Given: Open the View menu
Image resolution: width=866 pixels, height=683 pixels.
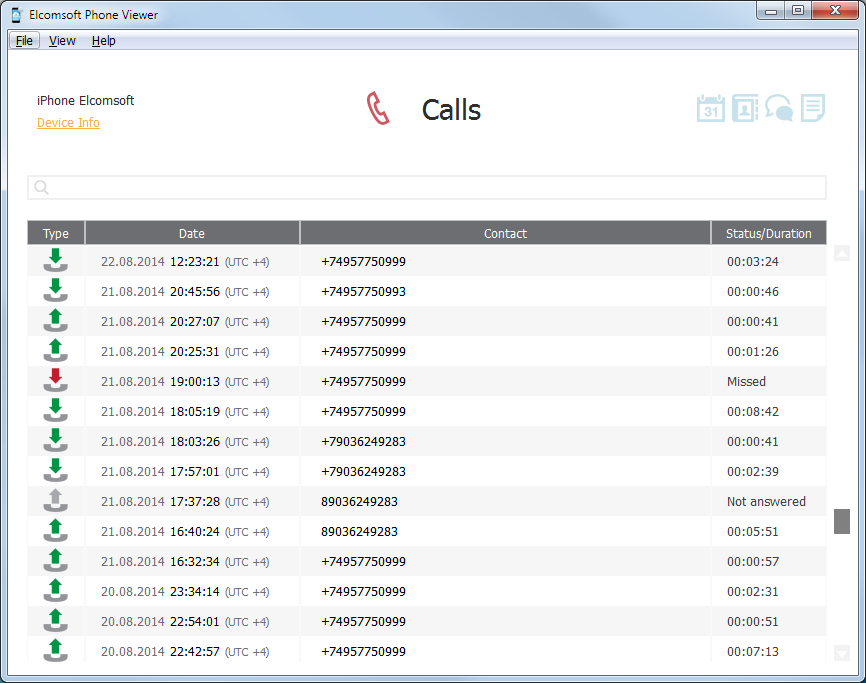Looking at the screenshot, I should coord(62,41).
